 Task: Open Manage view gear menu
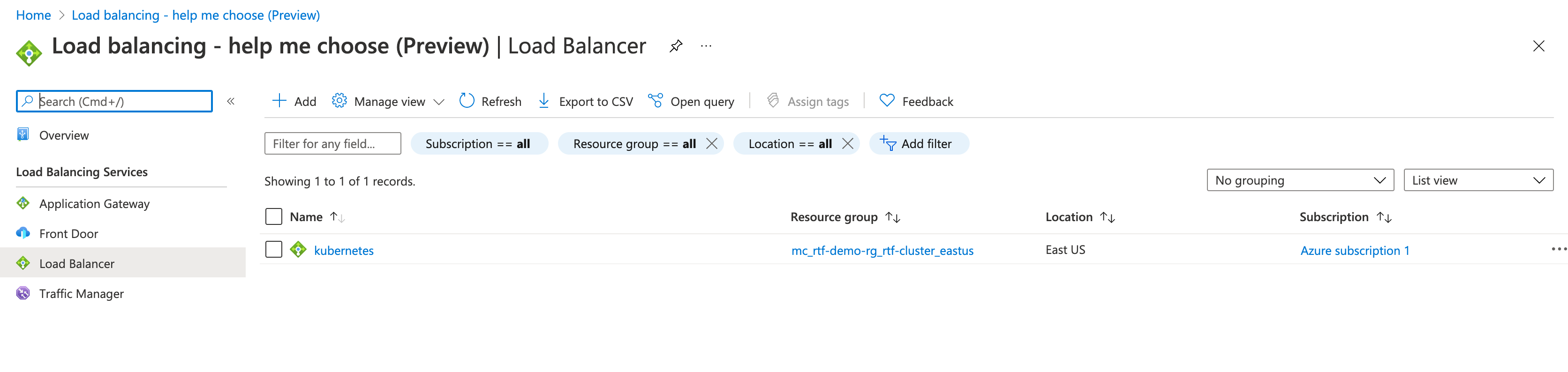pos(388,102)
